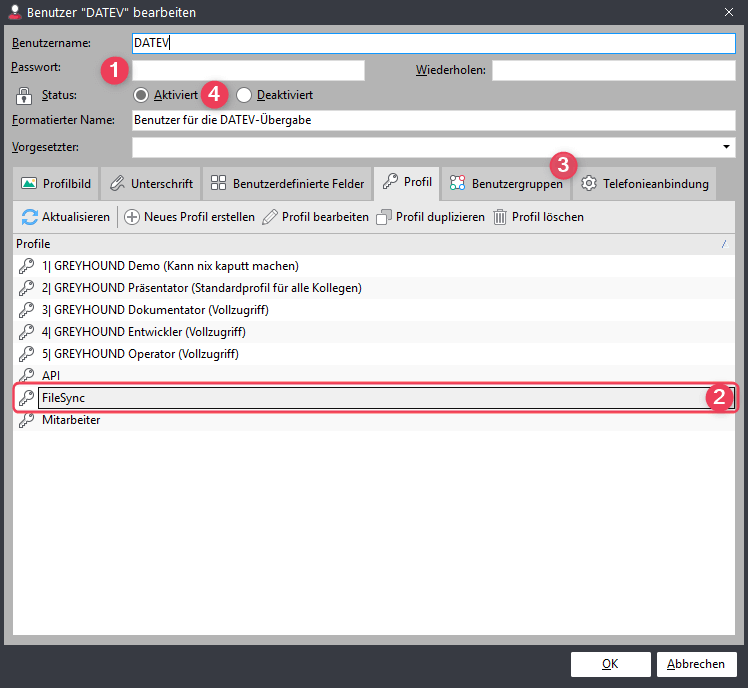Select the 'Mitarbeiter' profile row text
The width and height of the screenshot is (748, 688).
tap(71, 420)
